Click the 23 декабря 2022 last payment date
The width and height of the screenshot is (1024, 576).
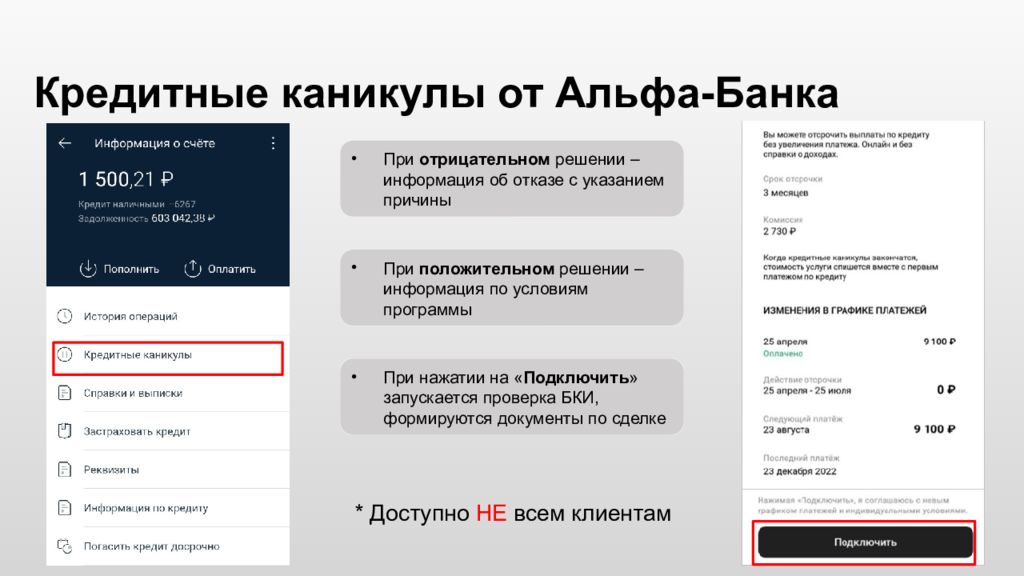799,471
